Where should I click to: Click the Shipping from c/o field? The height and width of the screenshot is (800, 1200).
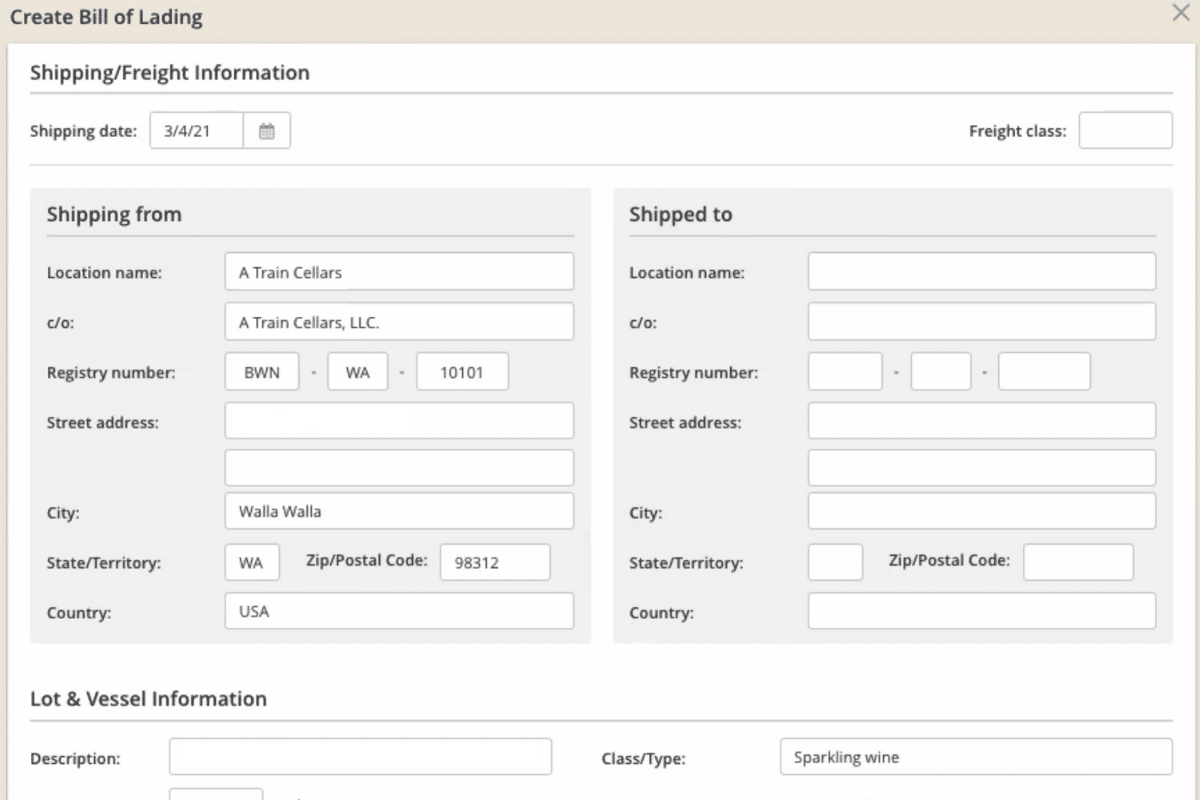pos(399,322)
